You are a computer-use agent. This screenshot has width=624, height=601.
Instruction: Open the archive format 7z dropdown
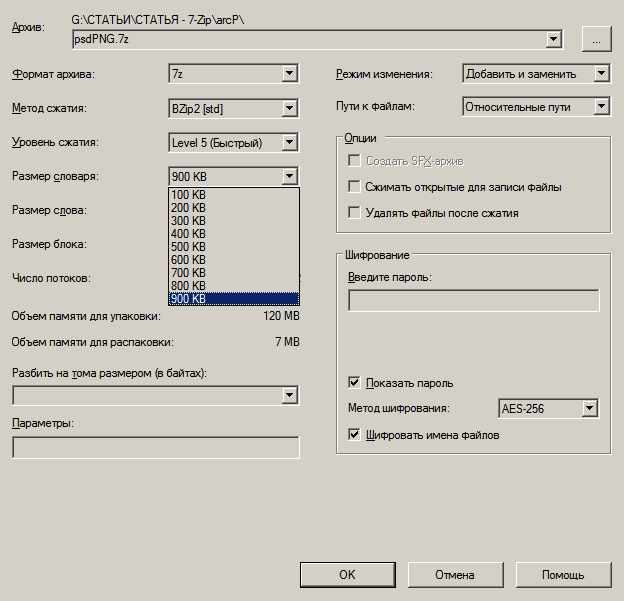[234, 74]
